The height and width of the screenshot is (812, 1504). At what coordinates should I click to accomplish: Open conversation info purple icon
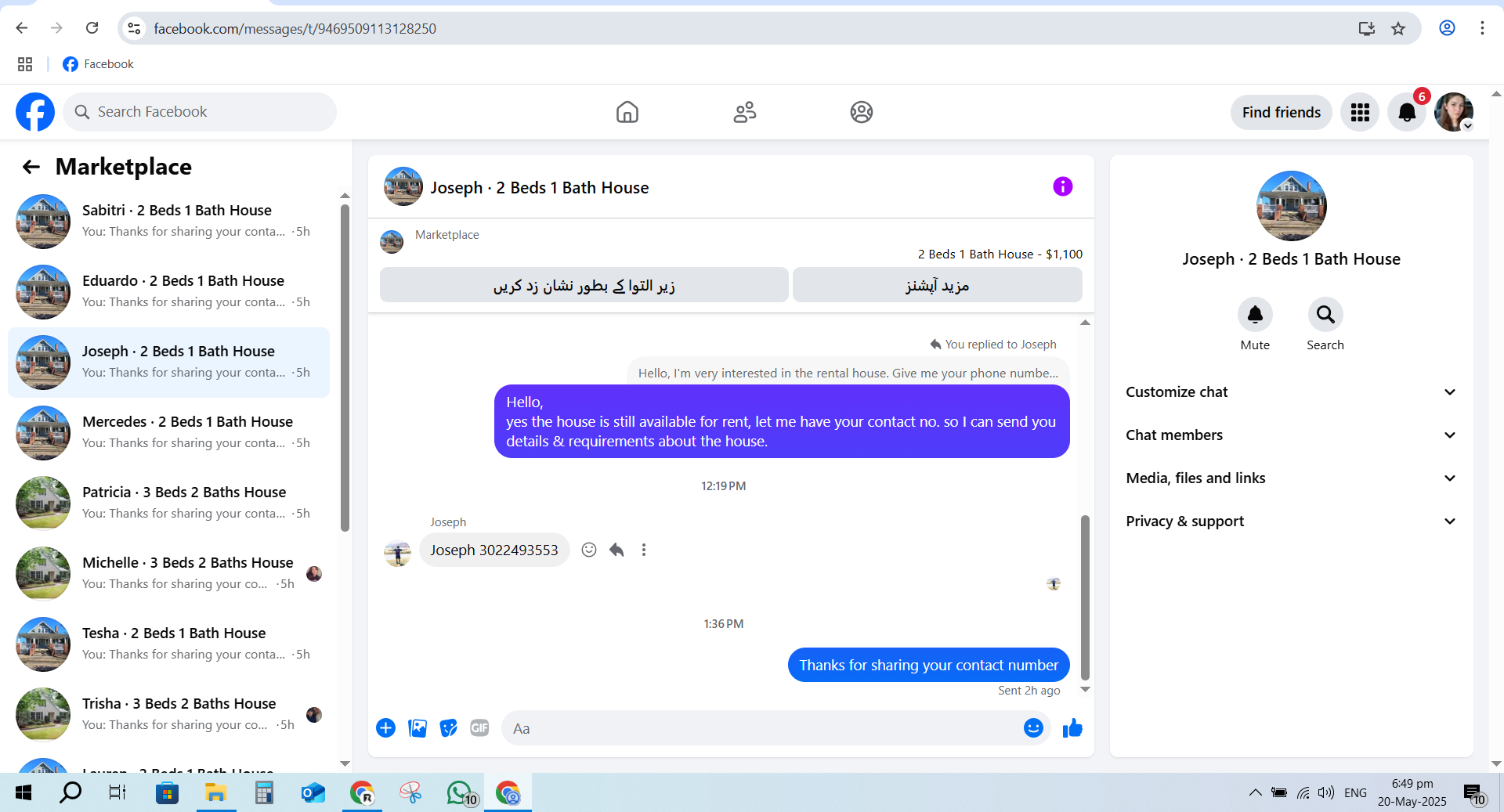[x=1062, y=186]
